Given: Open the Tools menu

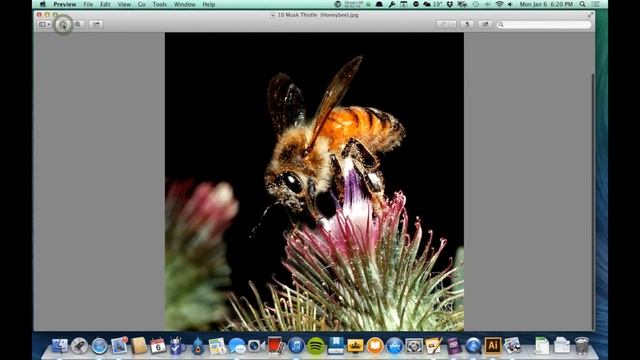Looking at the screenshot, I should tap(160, 4).
